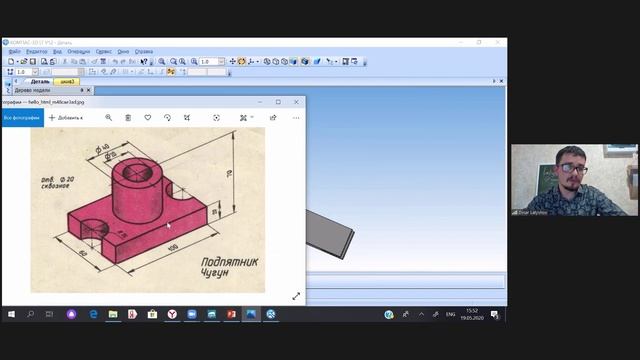Select the Rotate view tool
This screenshot has height=360, width=640.
coord(241,62)
